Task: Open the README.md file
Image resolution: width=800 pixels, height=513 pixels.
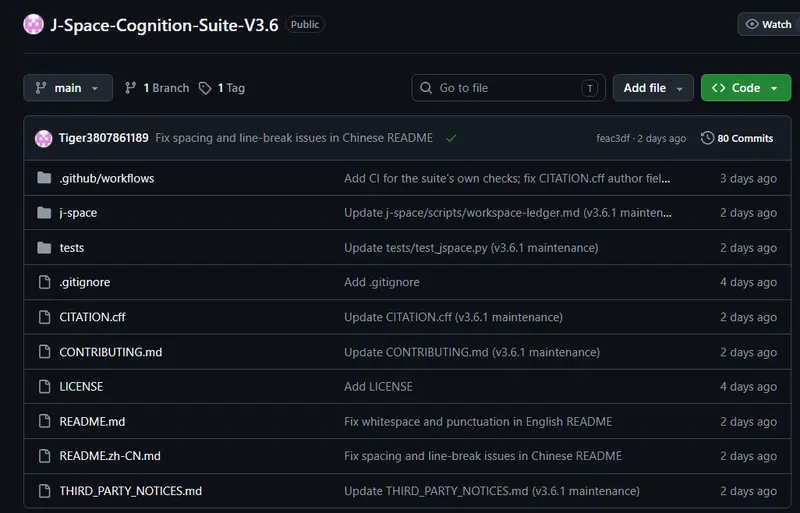Action: click(x=92, y=422)
